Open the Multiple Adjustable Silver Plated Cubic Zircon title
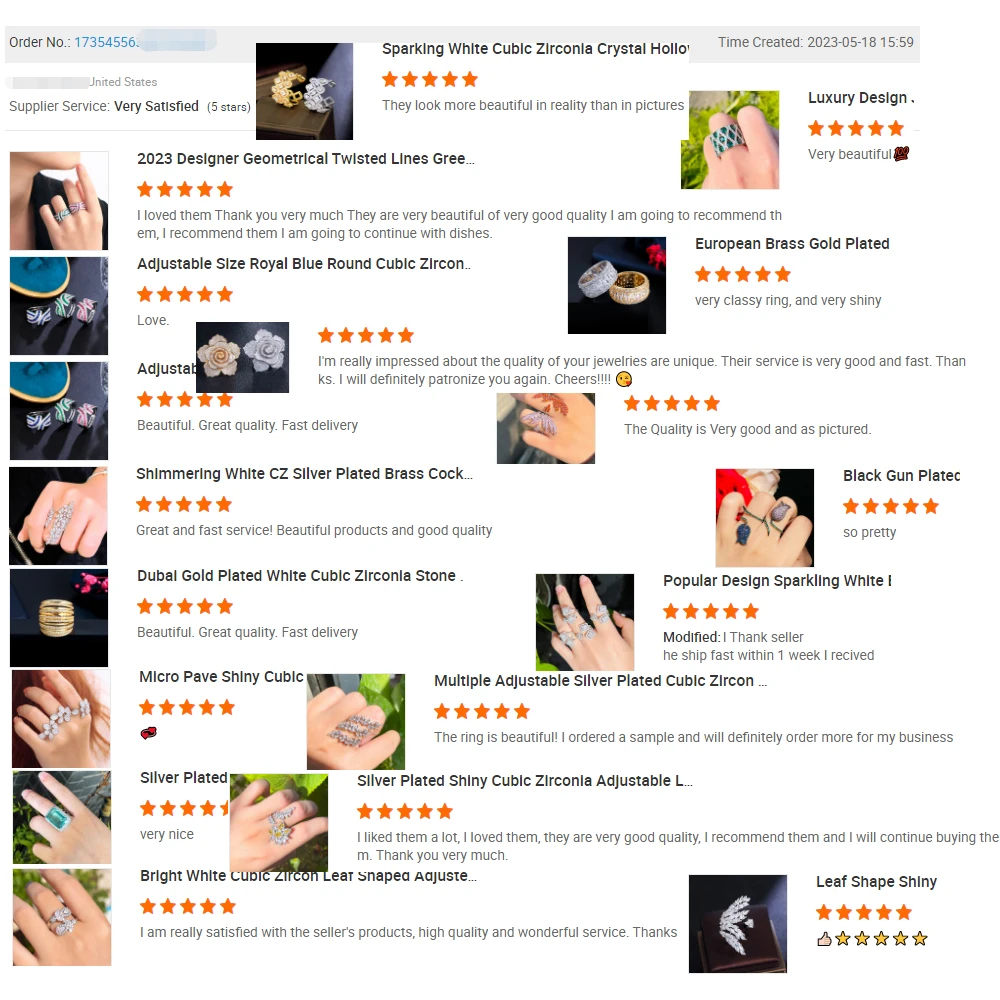Screen dimensions: 1000x1000 click(600, 681)
